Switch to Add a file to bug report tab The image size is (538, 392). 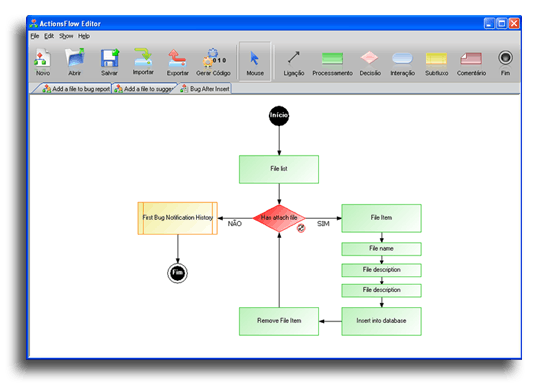point(76,89)
